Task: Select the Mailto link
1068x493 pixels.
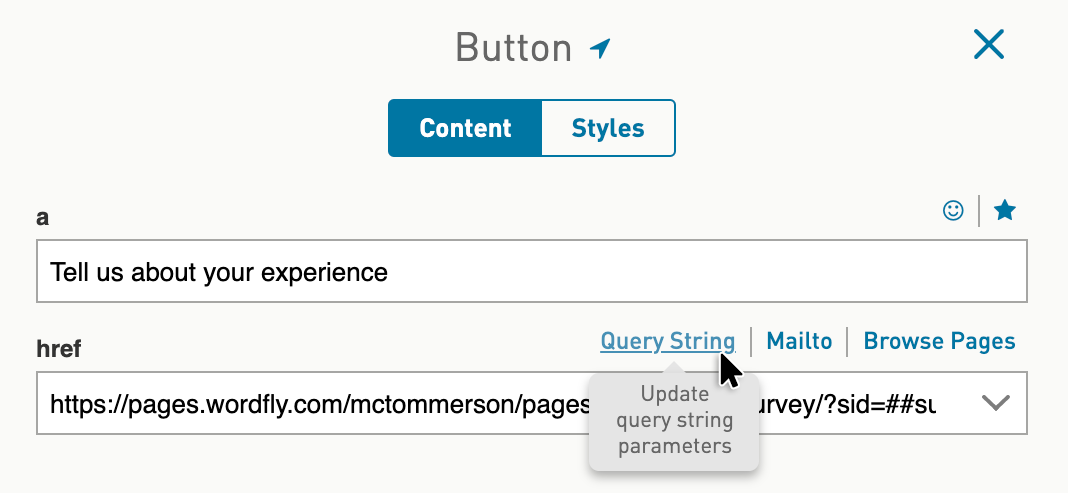Action: pos(799,340)
